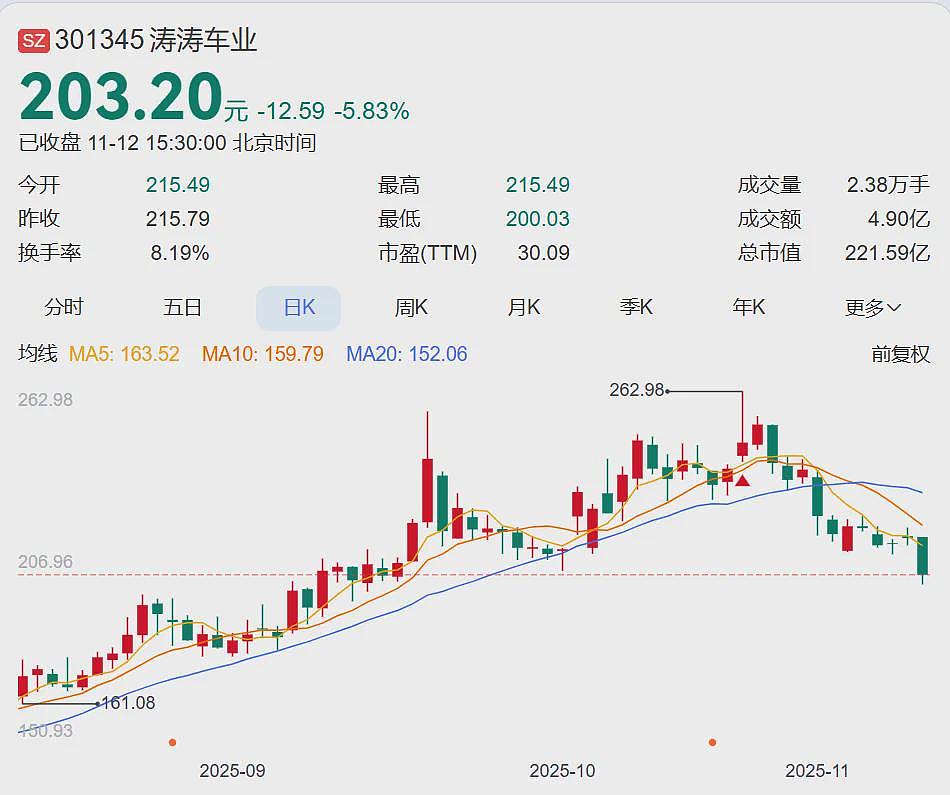Click the last green candlestick at chart's right edge
950x795 pixels.
(923, 556)
